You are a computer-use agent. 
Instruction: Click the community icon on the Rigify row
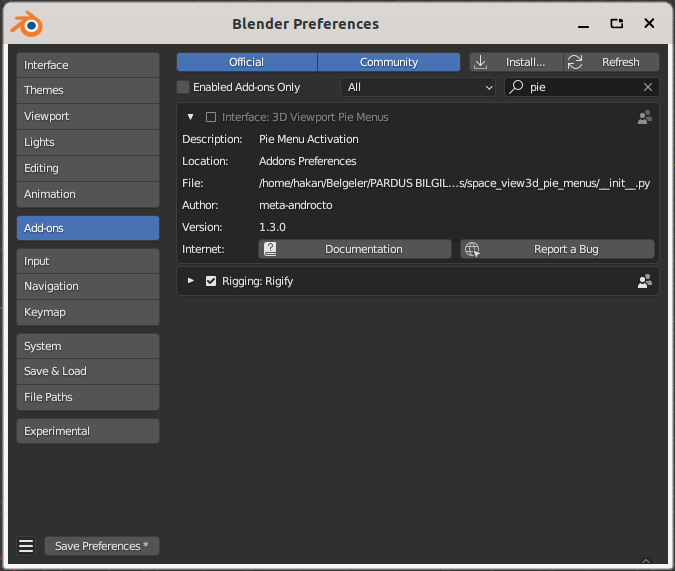[x=645, y=281]
